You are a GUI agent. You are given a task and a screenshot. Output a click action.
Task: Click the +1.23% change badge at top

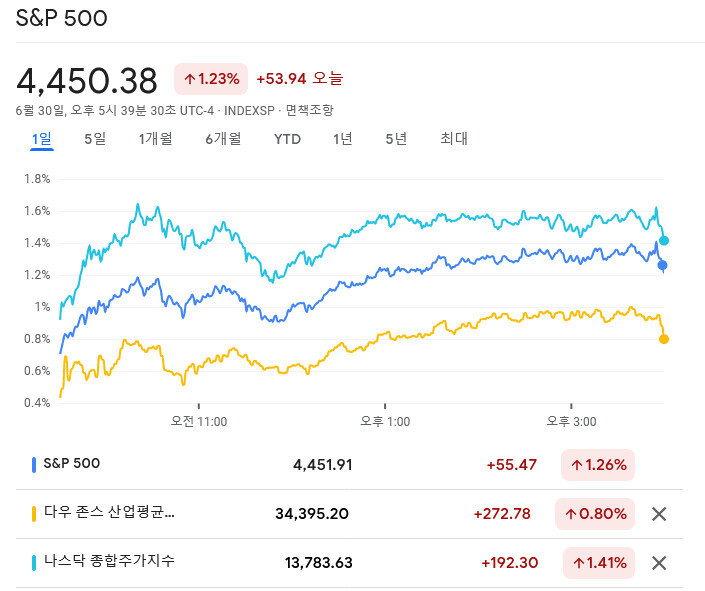[211, 79]
